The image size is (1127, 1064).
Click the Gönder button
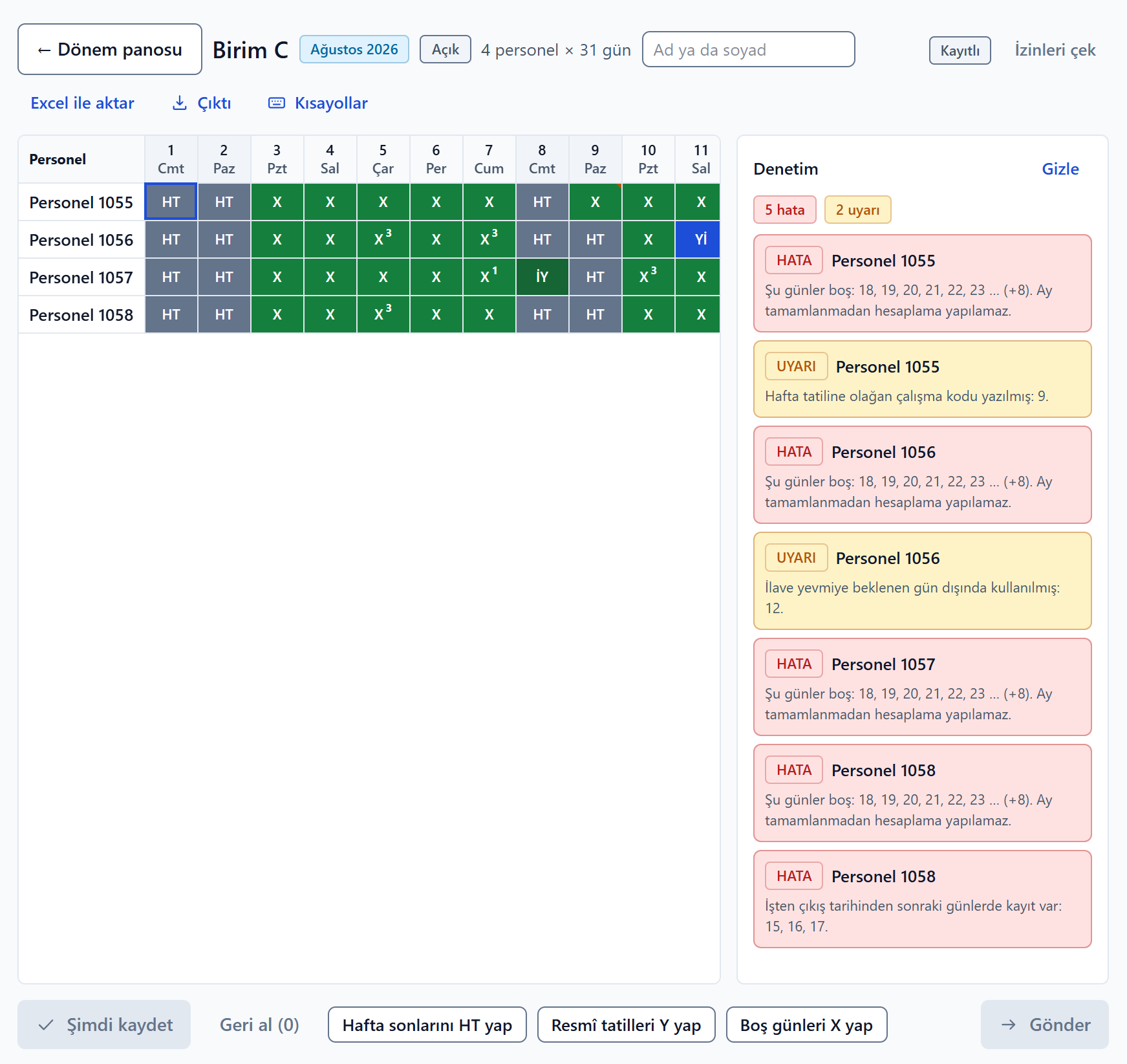1045,1025
